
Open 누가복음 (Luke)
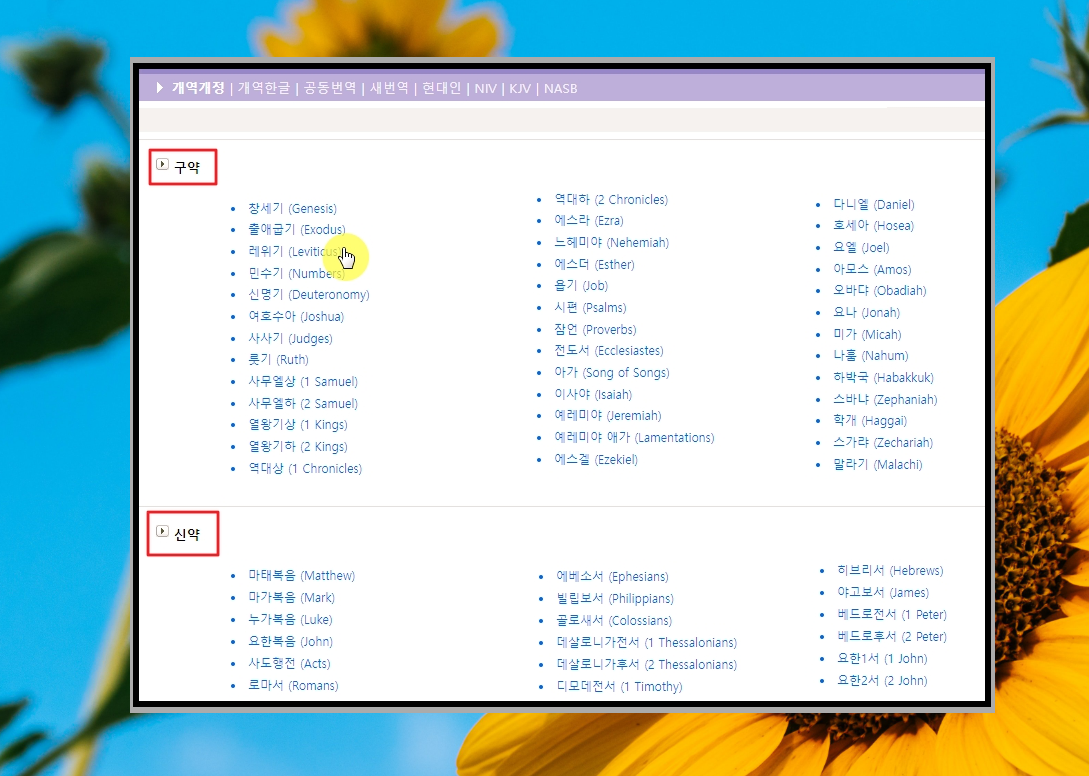pyautogui.click(x=290, y=619)
